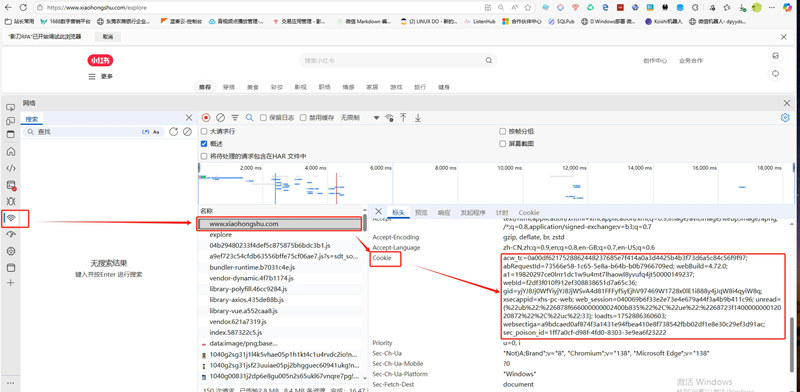Check the include pending requests in HAR checkbox
800x392 pixels.
coord(204,156)
